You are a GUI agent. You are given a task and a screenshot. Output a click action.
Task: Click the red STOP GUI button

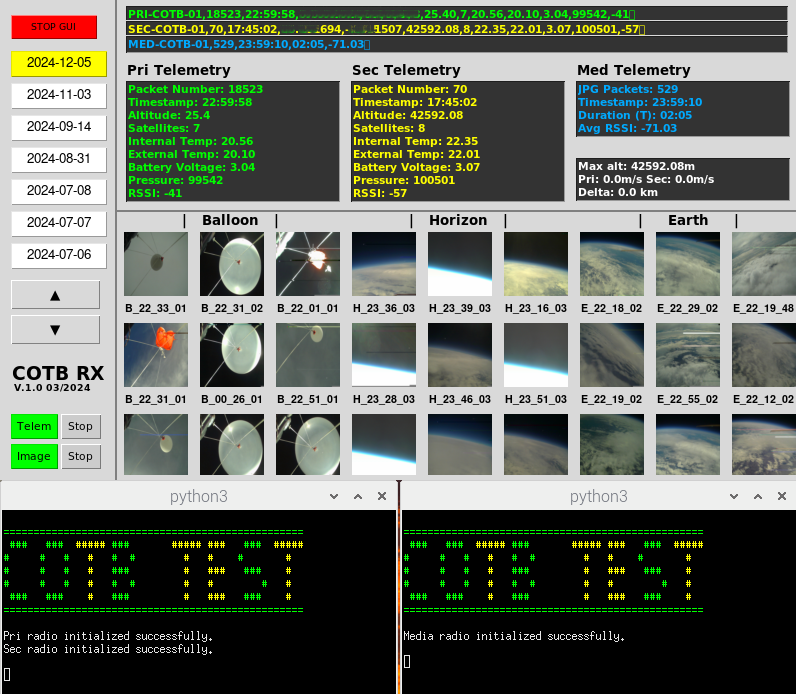point(54,27)
